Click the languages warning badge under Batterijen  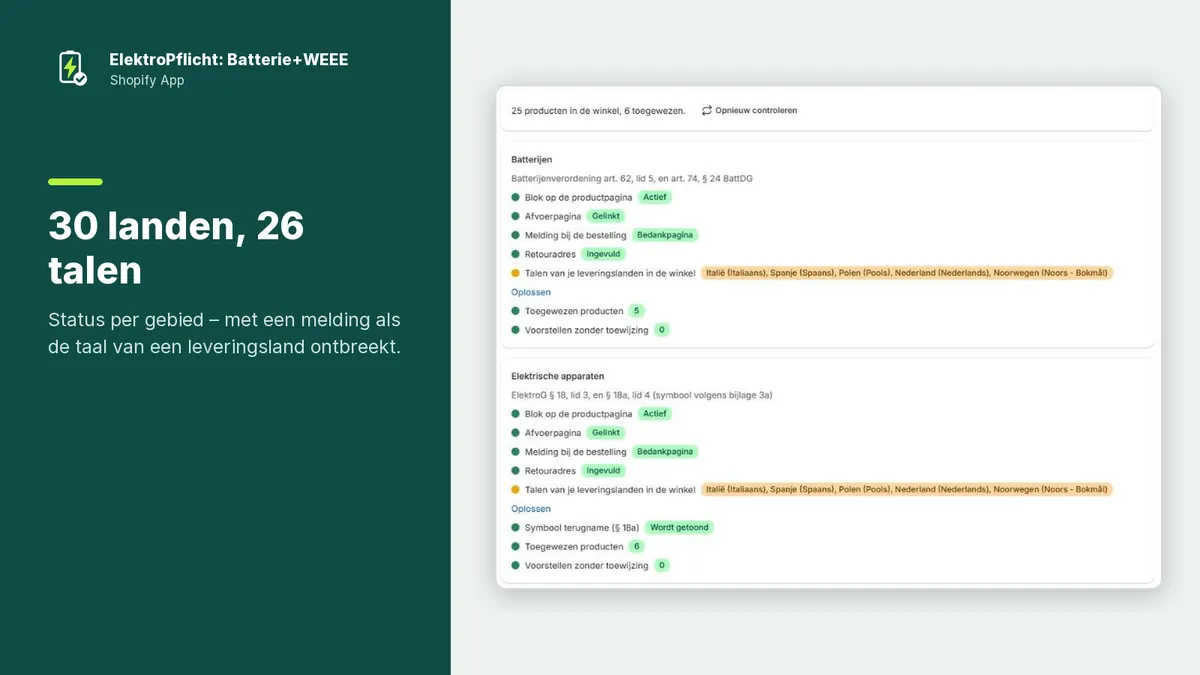(907, 273)
